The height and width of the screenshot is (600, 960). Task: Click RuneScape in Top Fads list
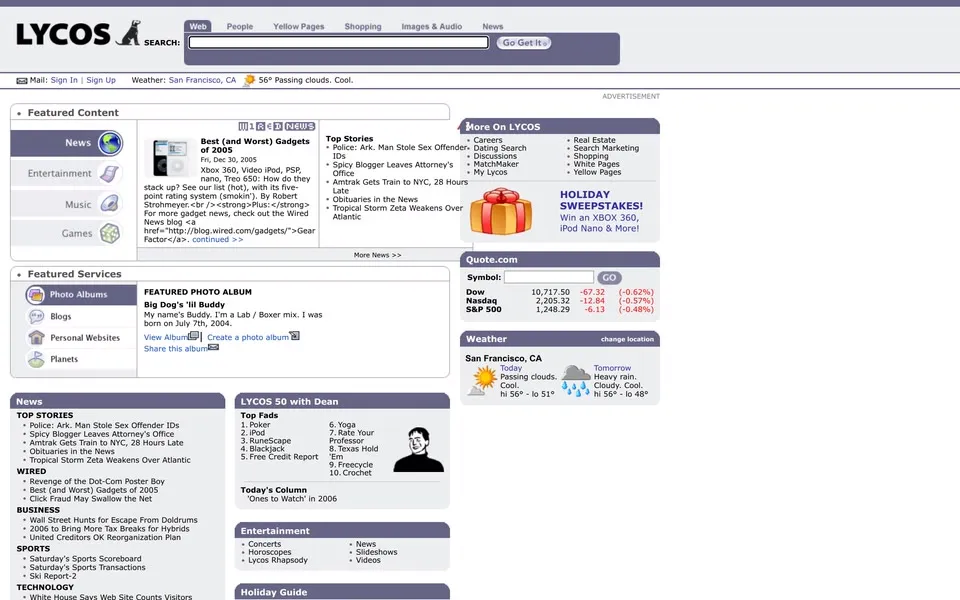270,441
